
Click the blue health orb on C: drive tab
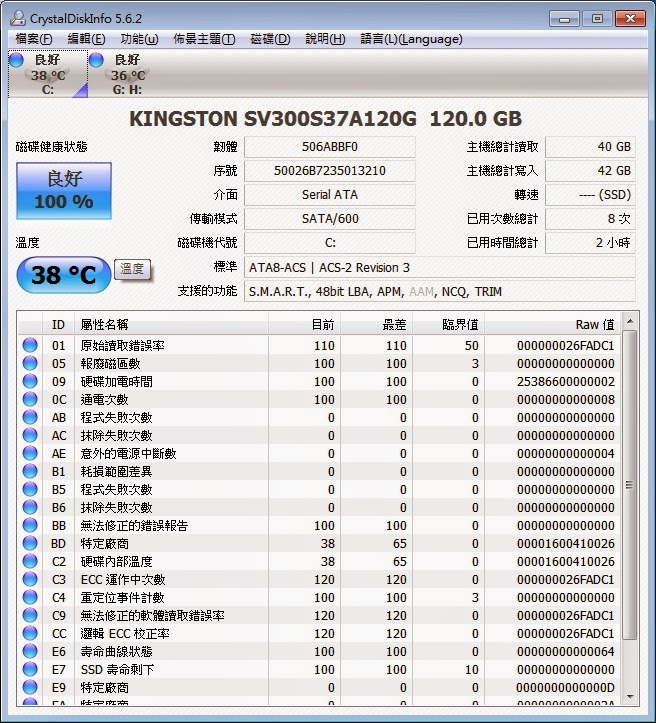pyautogui.click(x=16, y=60)
